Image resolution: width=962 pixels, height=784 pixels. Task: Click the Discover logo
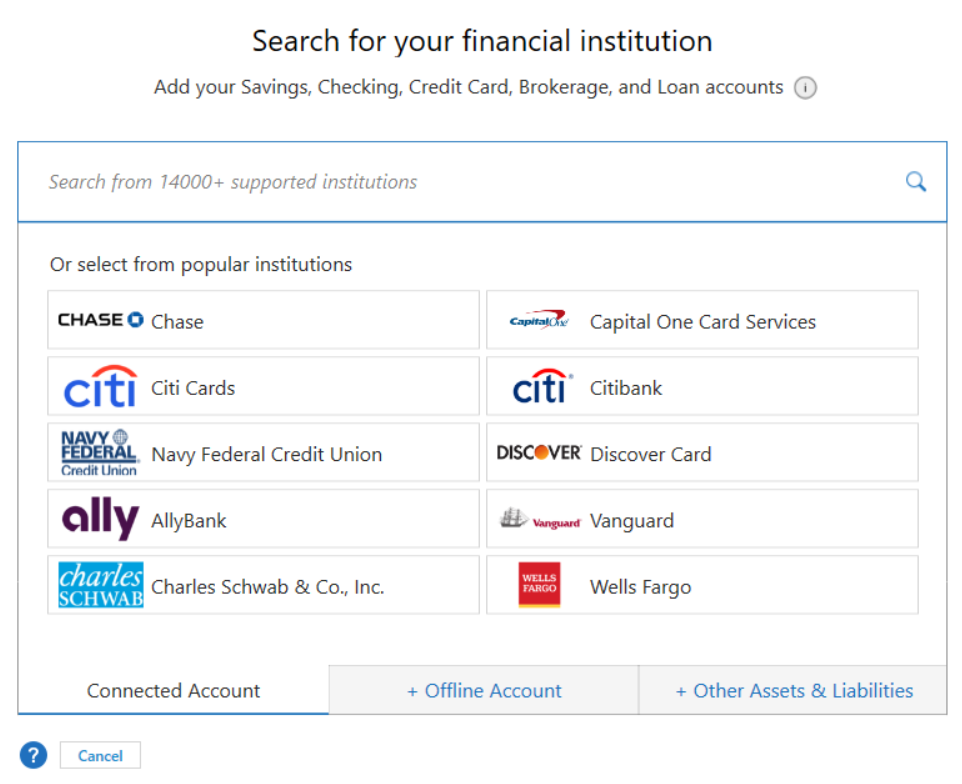(x=539, y=453)
